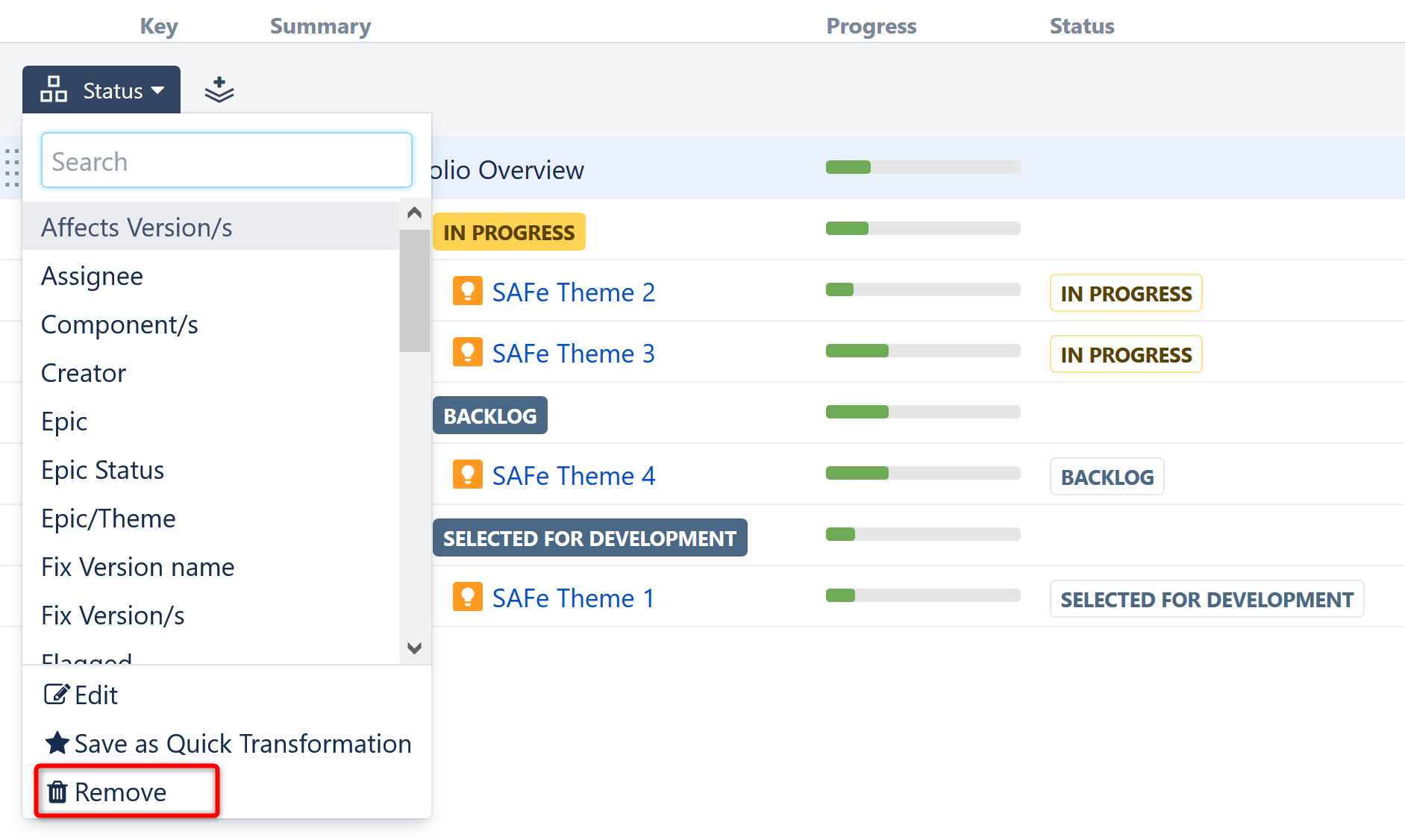Open the Status grouping dropdown

(x=101, y=90)
